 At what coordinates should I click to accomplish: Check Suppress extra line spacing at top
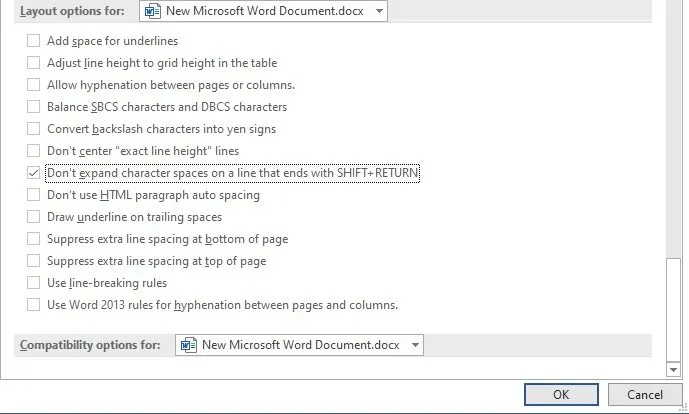click(34, 261)
